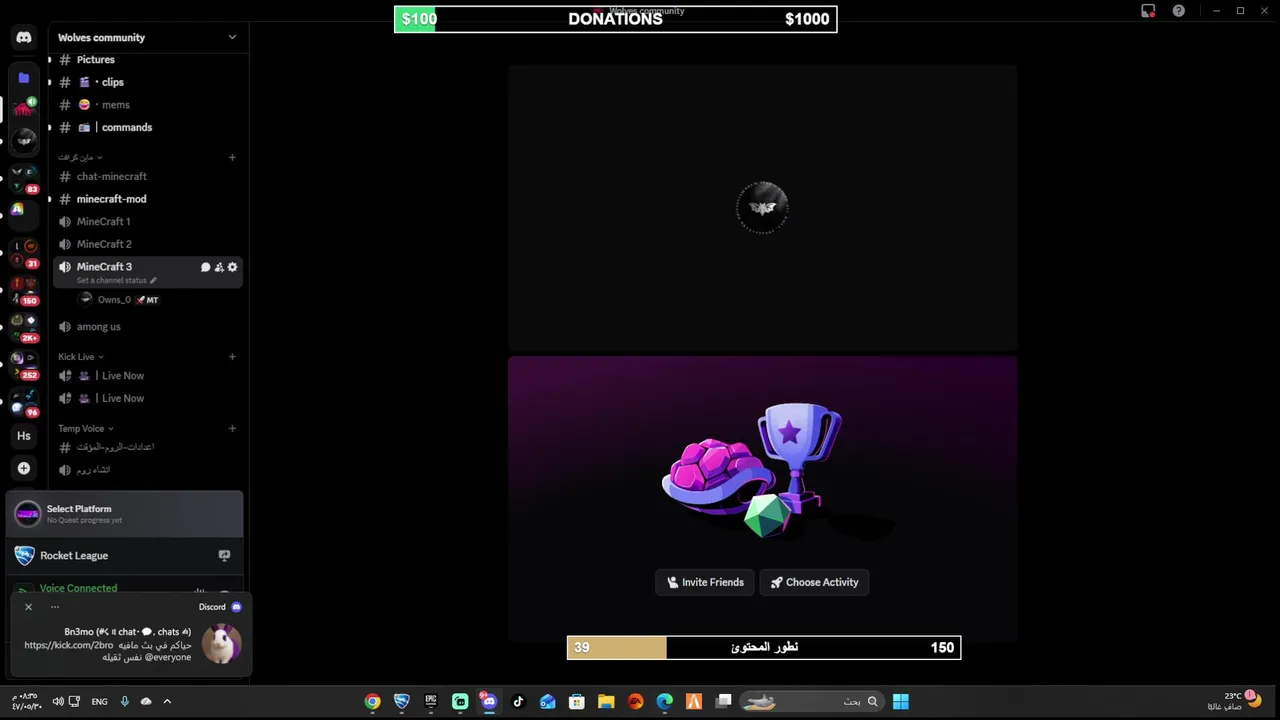This screenshot has height=720, width=1280.
Task: Open clock and date in tray
Action: tap(27, 702)
